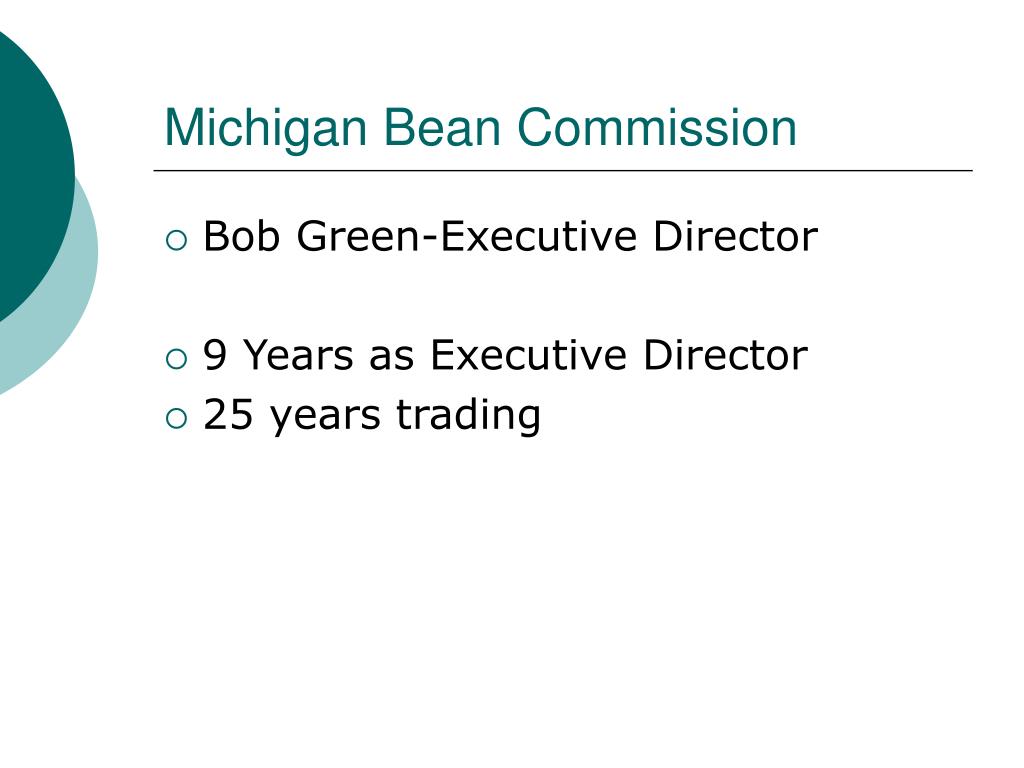Image resolution: width=1024 pixels, height=768 pixels.
Task: Click the word Michigan in the title
Action: click(266, 130)
